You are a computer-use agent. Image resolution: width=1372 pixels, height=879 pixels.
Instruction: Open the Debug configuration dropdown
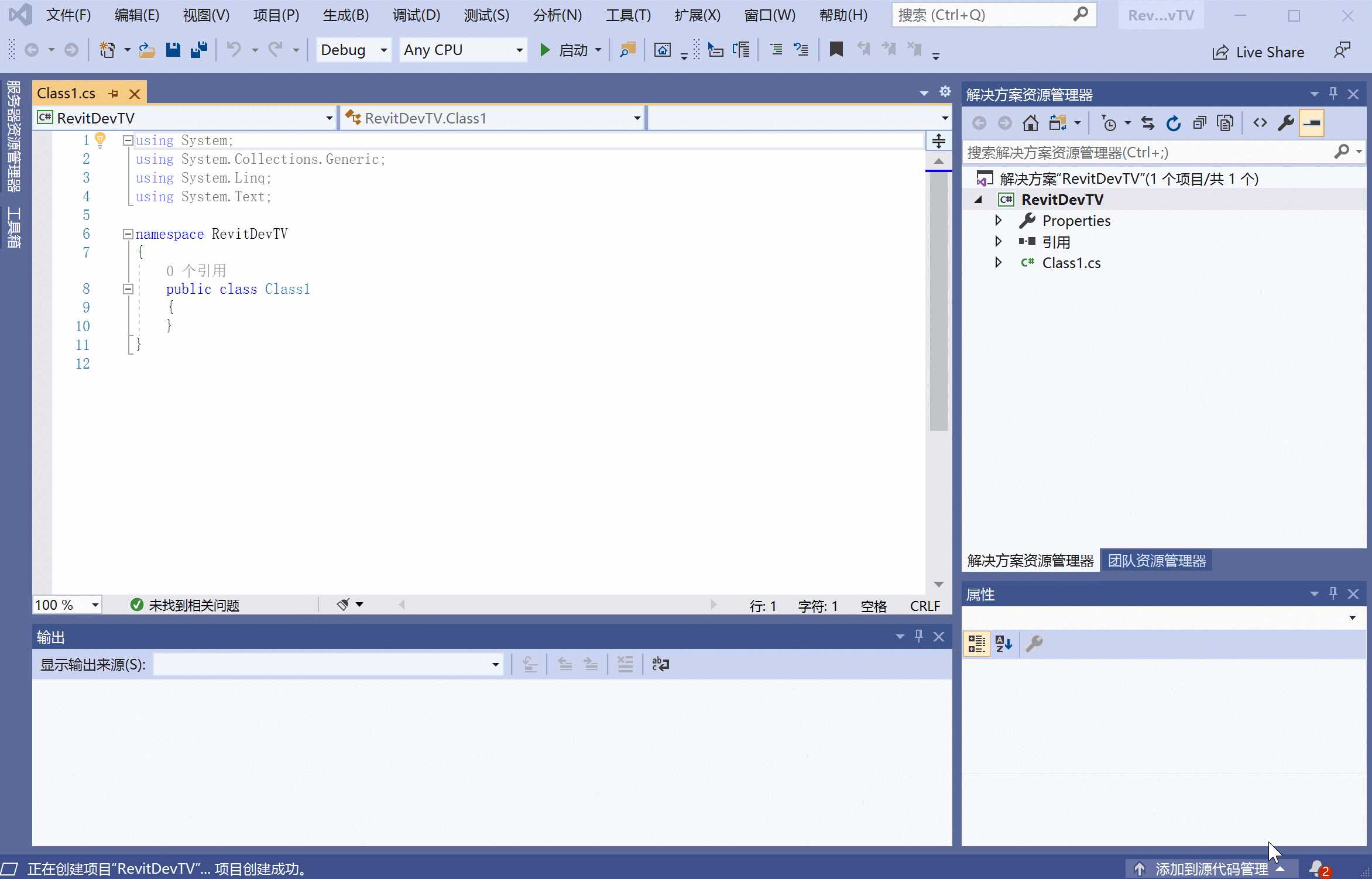[354, 50]
